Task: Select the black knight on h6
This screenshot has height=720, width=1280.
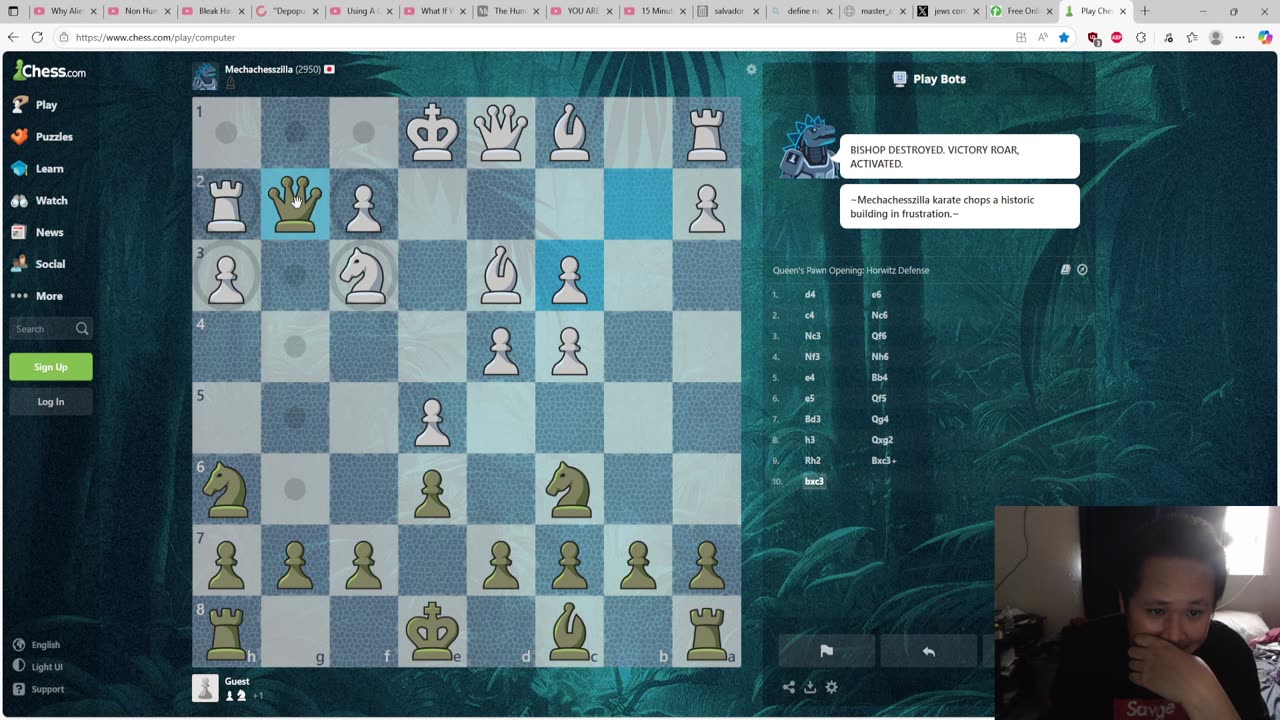Action: (227, 489)
